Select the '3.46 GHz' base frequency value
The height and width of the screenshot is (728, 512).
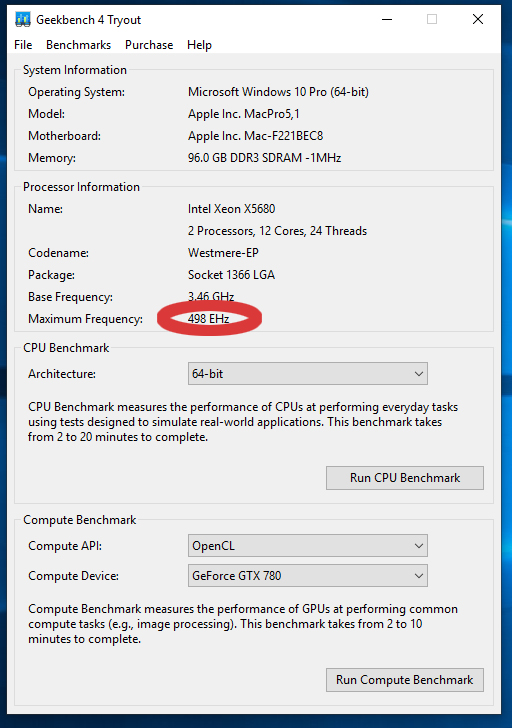pos(211,296)
